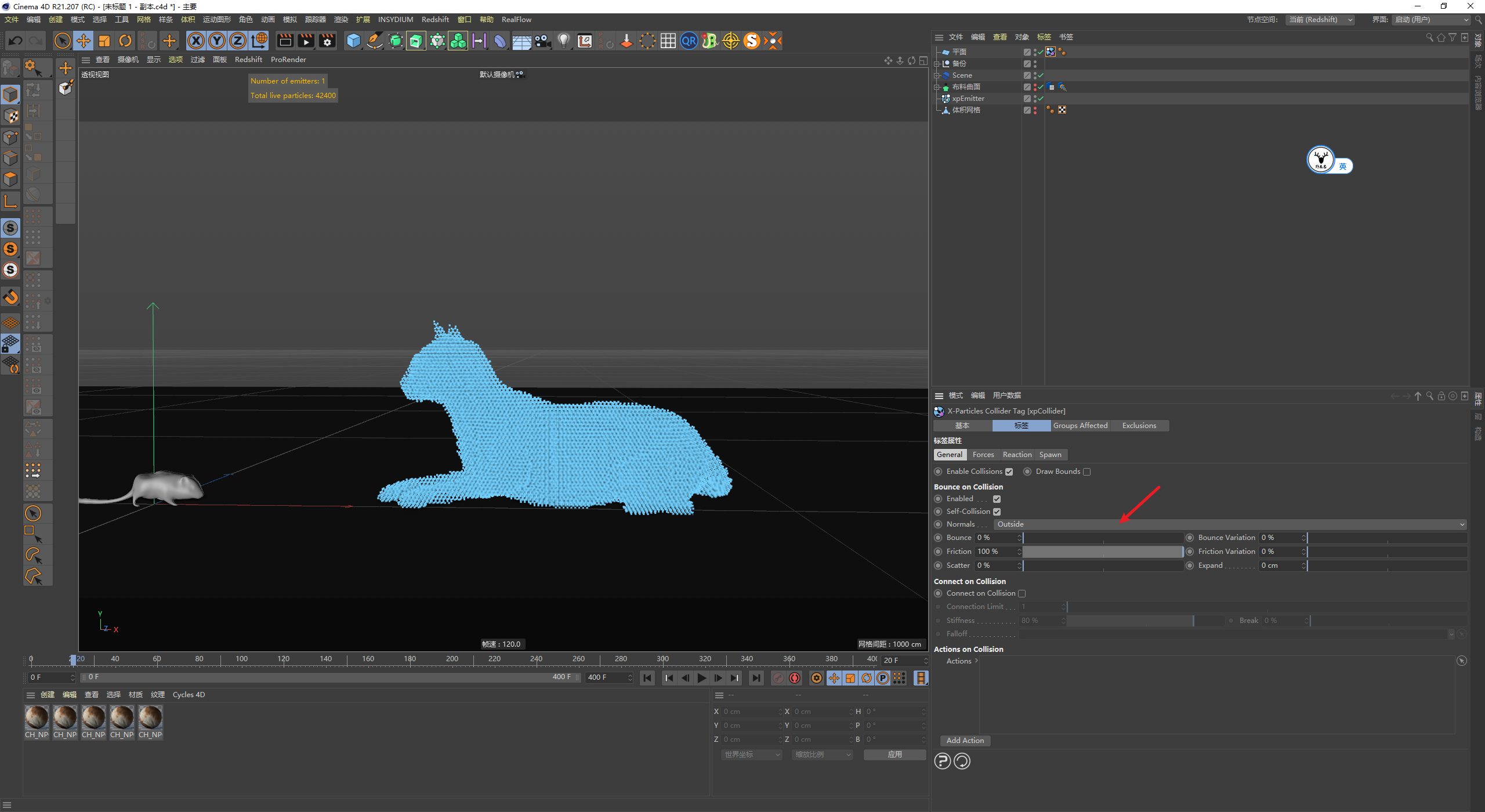Expand the Scene object in hierarchy
The height and width of the screenshot is (812, 1485).
pyautogui.click(x=936, y=75)
